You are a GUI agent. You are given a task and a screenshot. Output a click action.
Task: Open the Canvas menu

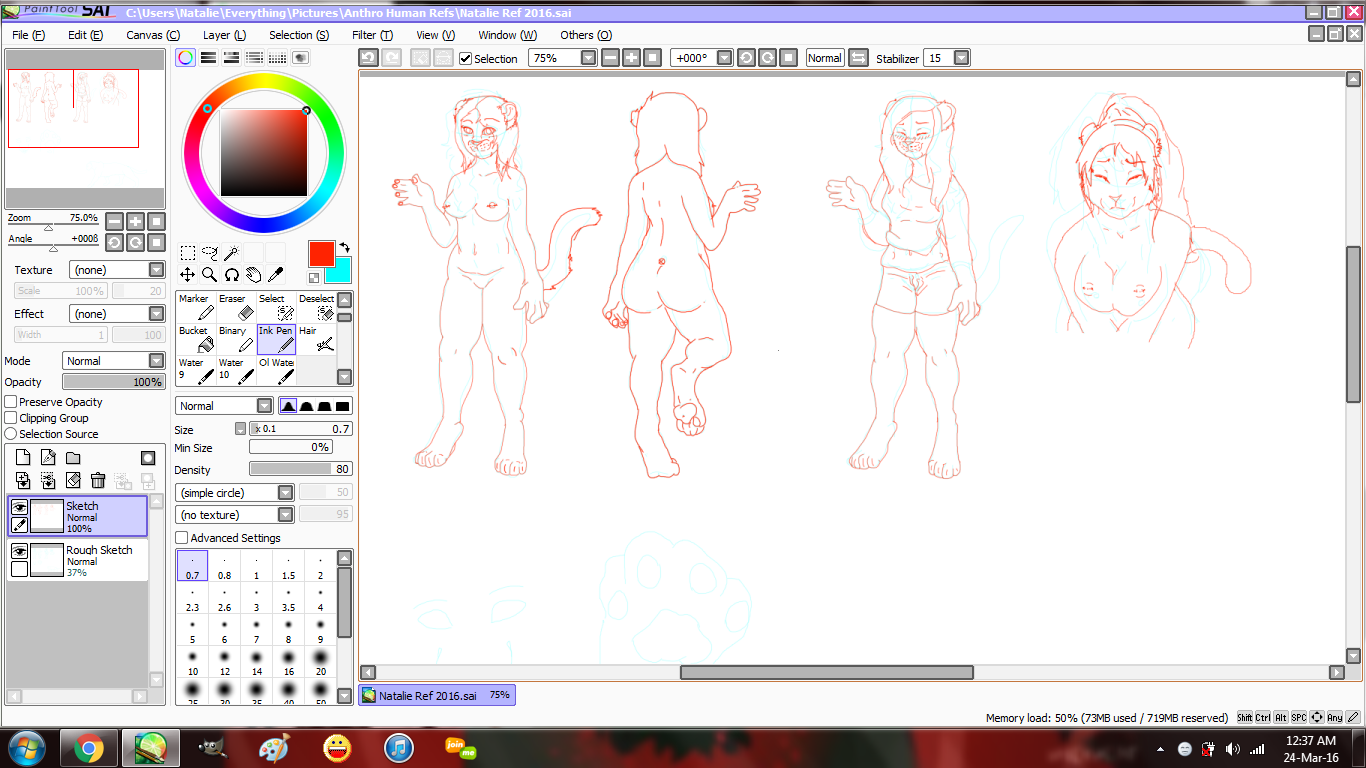pyautogui.click(x=153, y=35)
